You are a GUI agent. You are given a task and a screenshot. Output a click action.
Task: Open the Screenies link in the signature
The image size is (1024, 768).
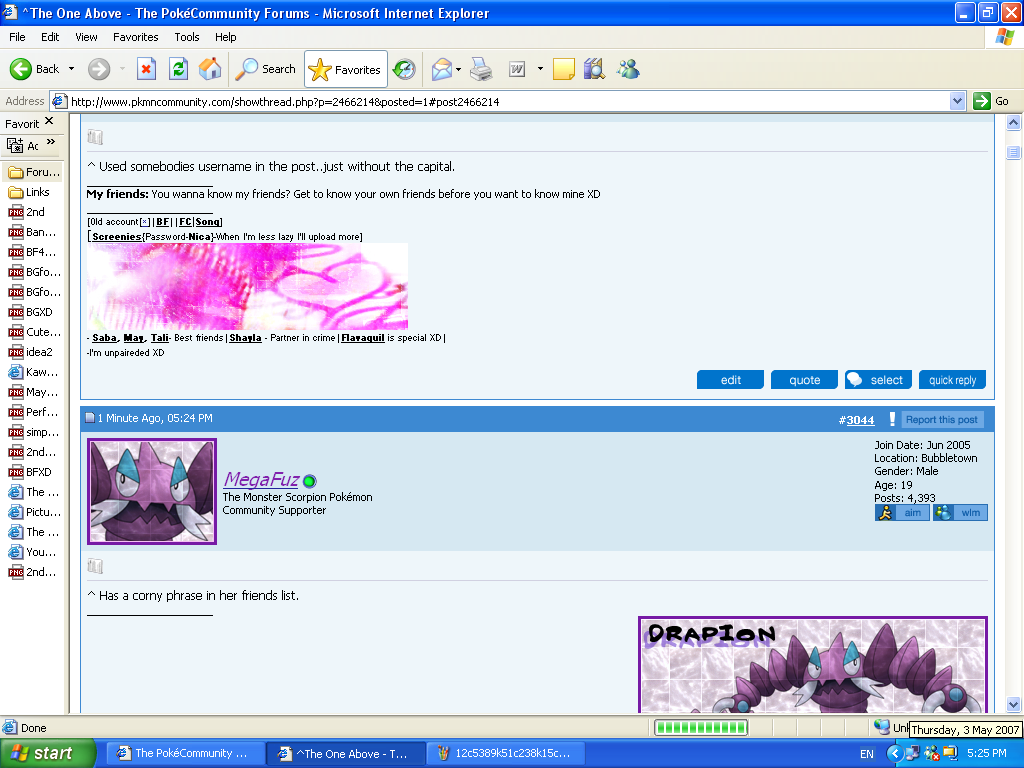(116, 236)
